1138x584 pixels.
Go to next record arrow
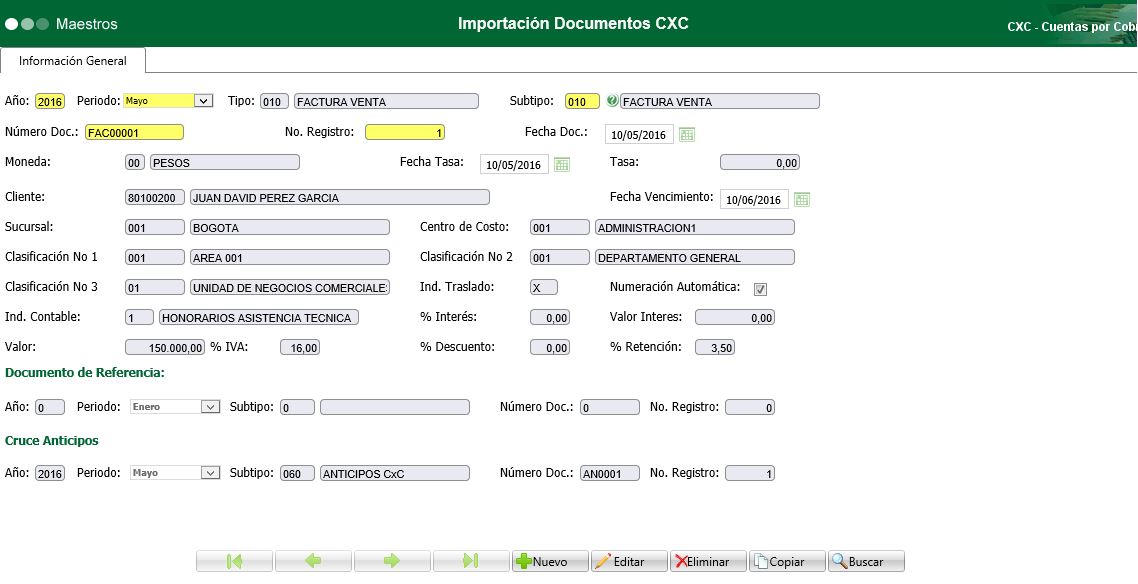(392, 561)
